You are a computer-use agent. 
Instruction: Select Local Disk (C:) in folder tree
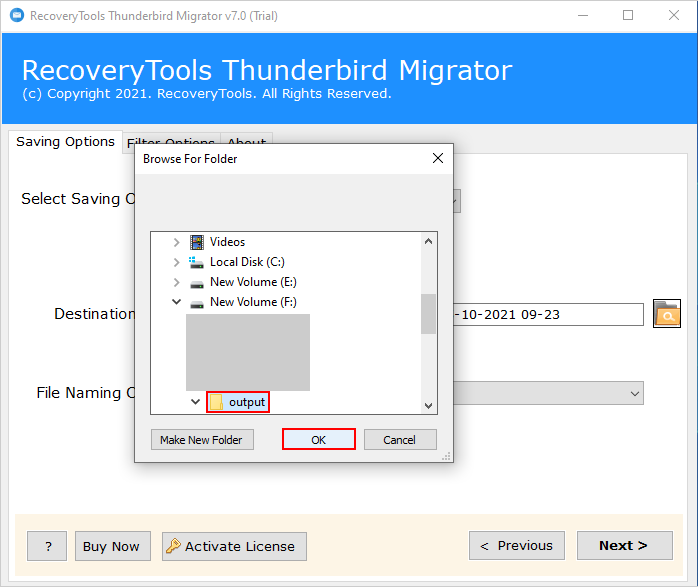tap(247, 262)
